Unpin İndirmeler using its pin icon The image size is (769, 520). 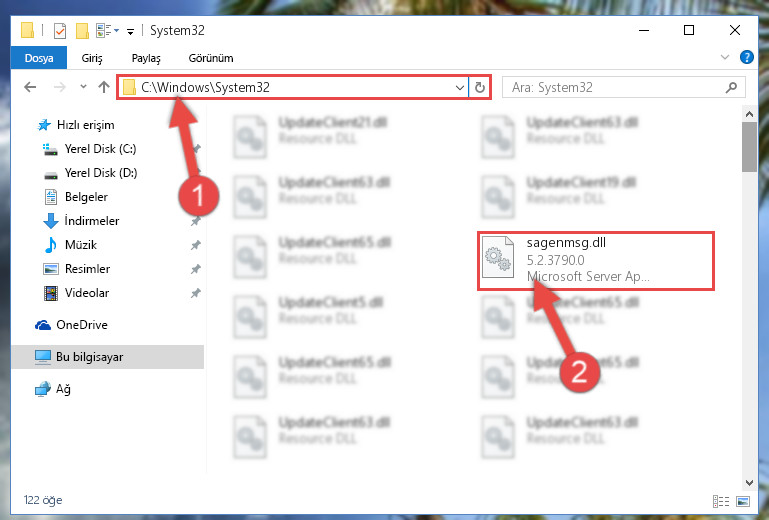tap(195, 221)
